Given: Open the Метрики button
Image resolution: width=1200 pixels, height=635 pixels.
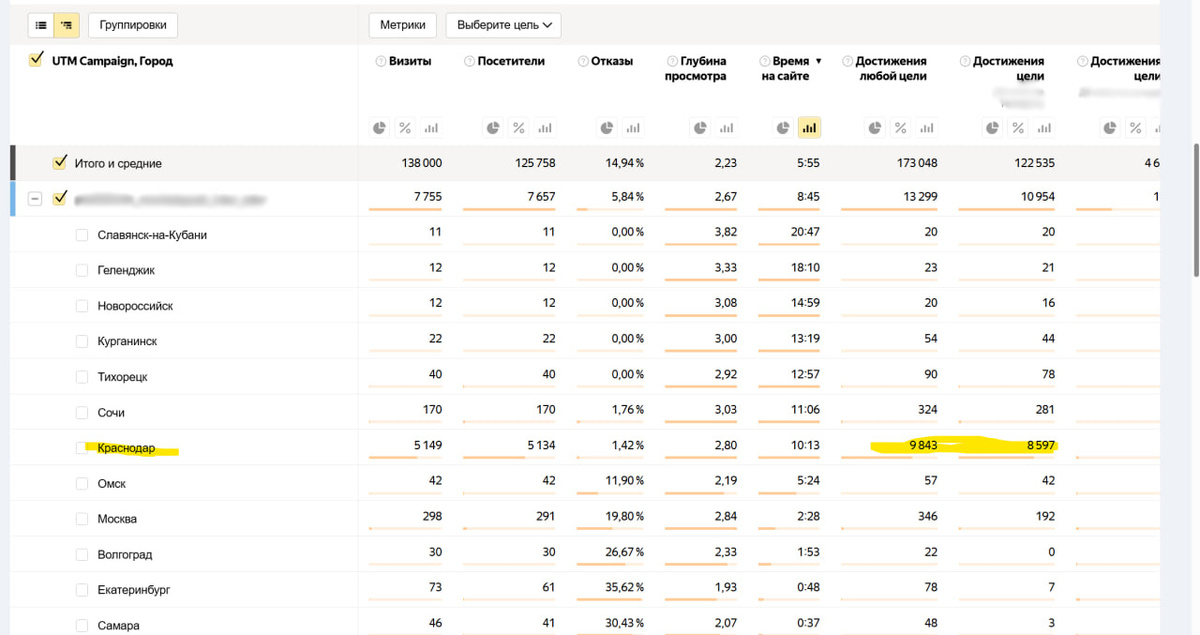Looking at the screenshot, I should click(x=402, y=25).
